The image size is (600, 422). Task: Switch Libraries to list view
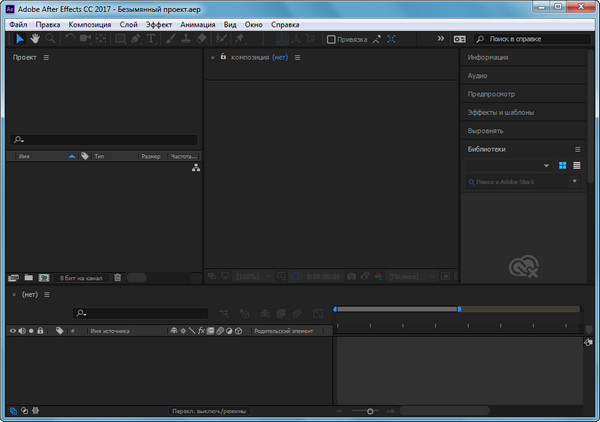[577, 165]
